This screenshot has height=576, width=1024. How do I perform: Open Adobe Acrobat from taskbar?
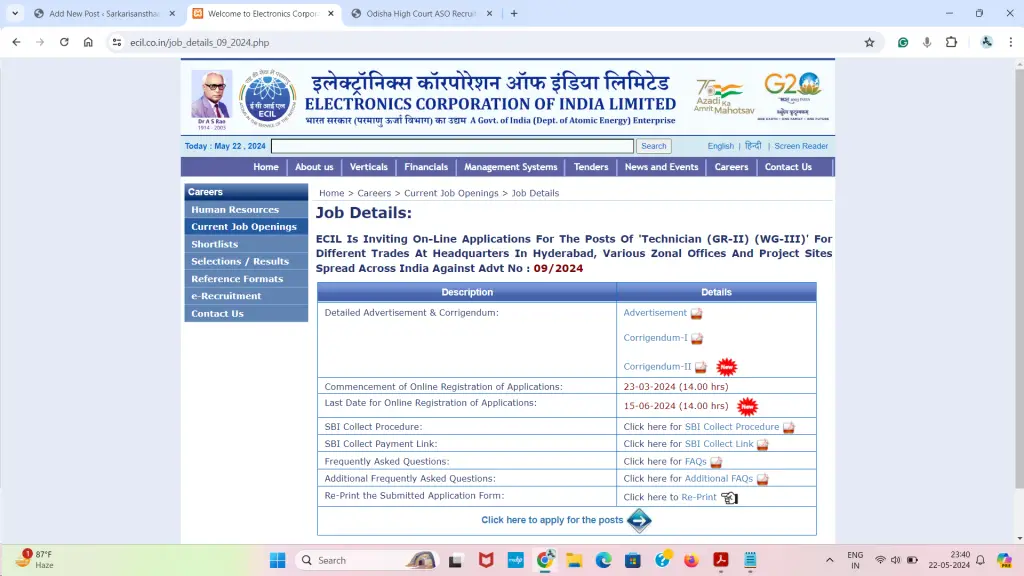tap(721, 560)
